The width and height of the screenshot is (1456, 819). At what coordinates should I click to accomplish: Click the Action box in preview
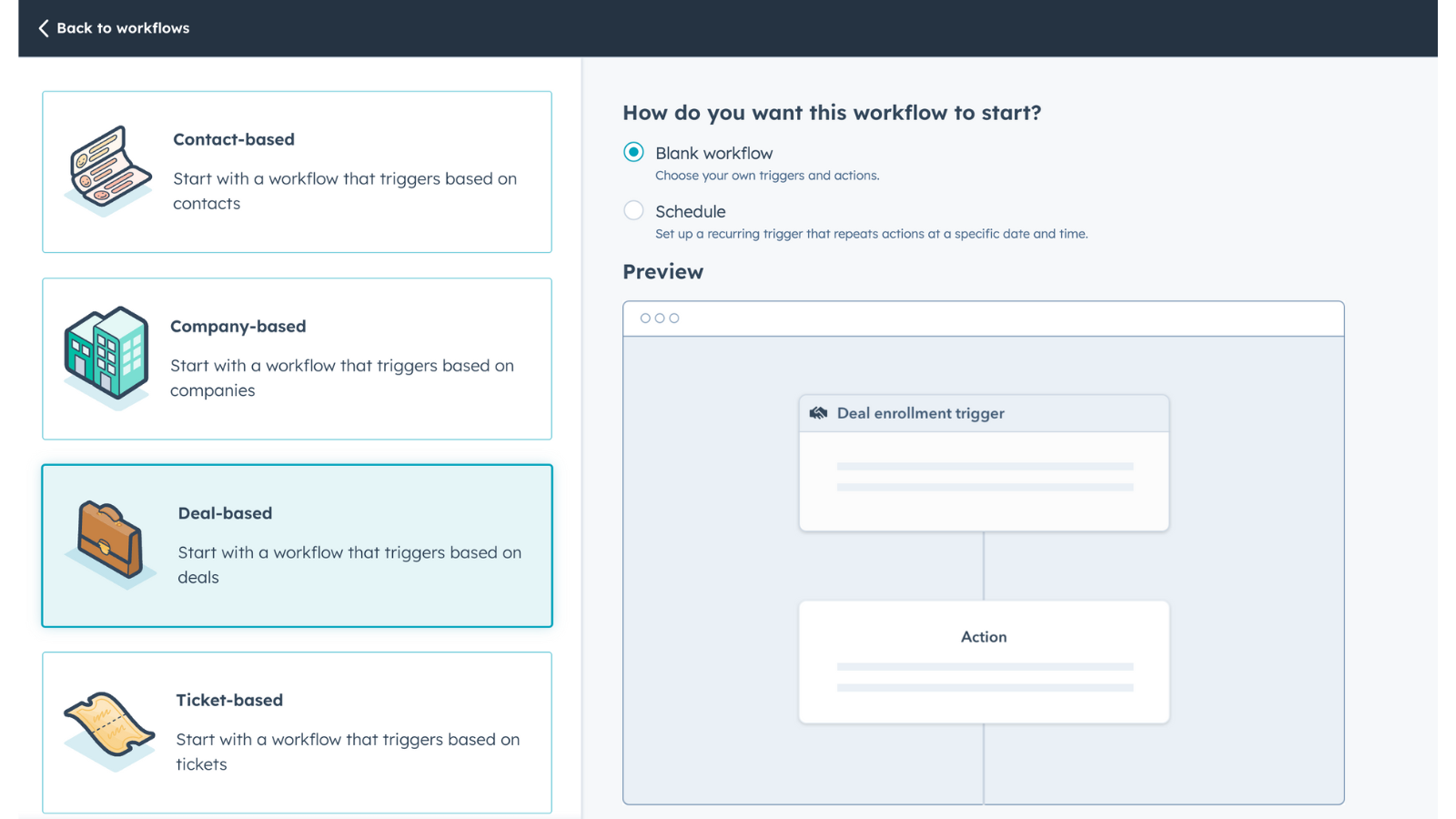coord(984,662)
